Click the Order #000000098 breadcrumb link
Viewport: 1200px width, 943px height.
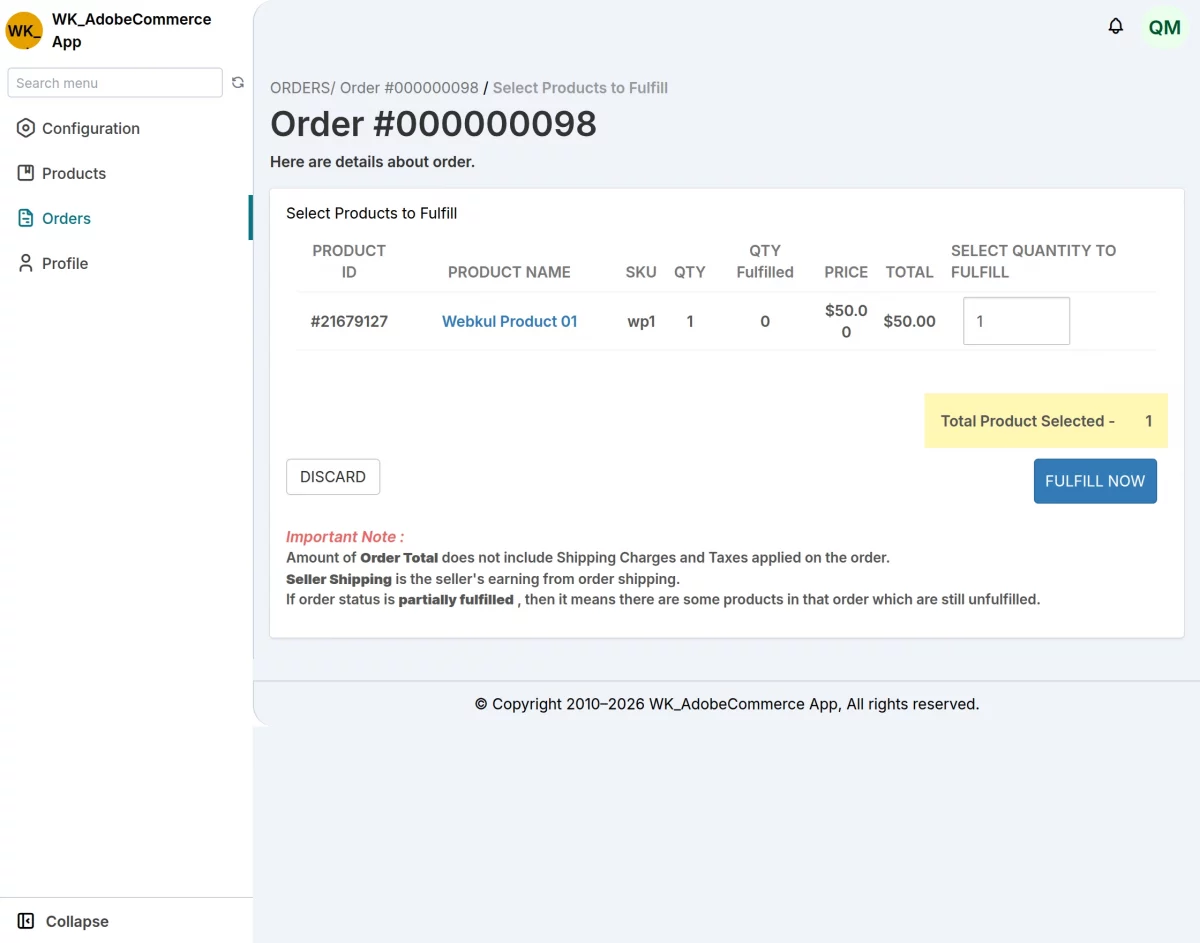point(409,88)
